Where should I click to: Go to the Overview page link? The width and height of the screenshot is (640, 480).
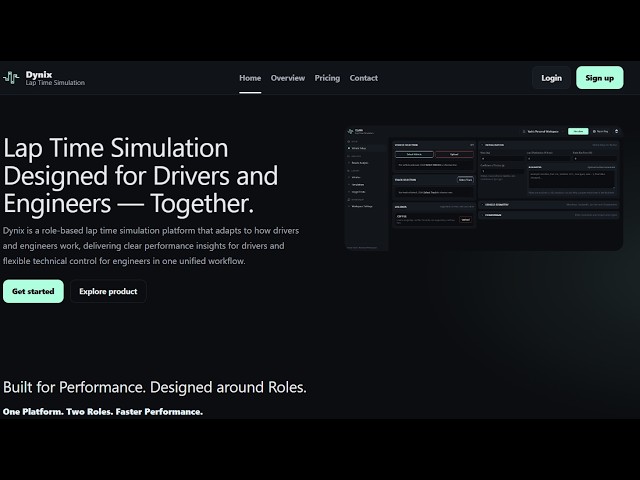point(288,78)
